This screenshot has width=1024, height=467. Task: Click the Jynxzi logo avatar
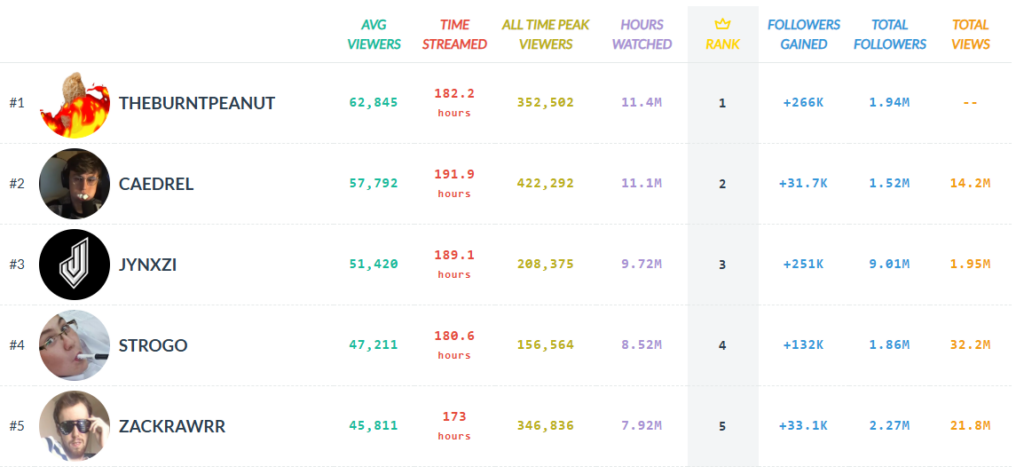(x=74, y=264)
